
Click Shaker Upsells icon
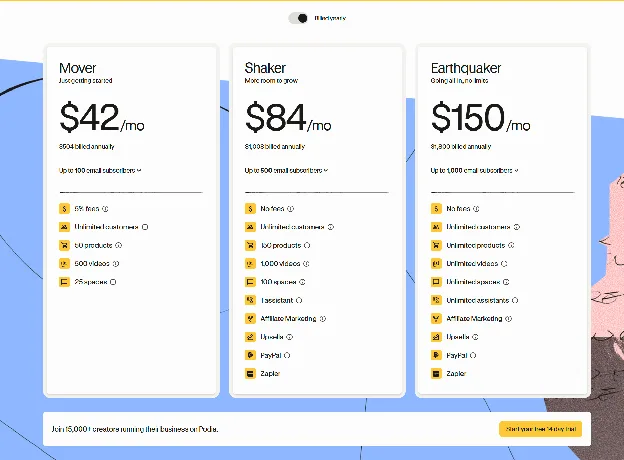250,337
